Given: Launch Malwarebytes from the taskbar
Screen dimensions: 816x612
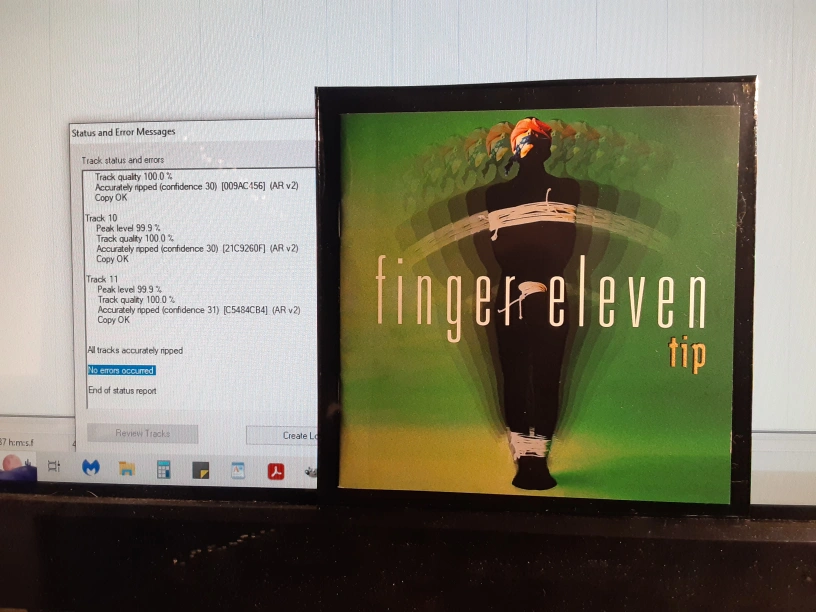Looking at the screenshot, I should pos(91,467).
